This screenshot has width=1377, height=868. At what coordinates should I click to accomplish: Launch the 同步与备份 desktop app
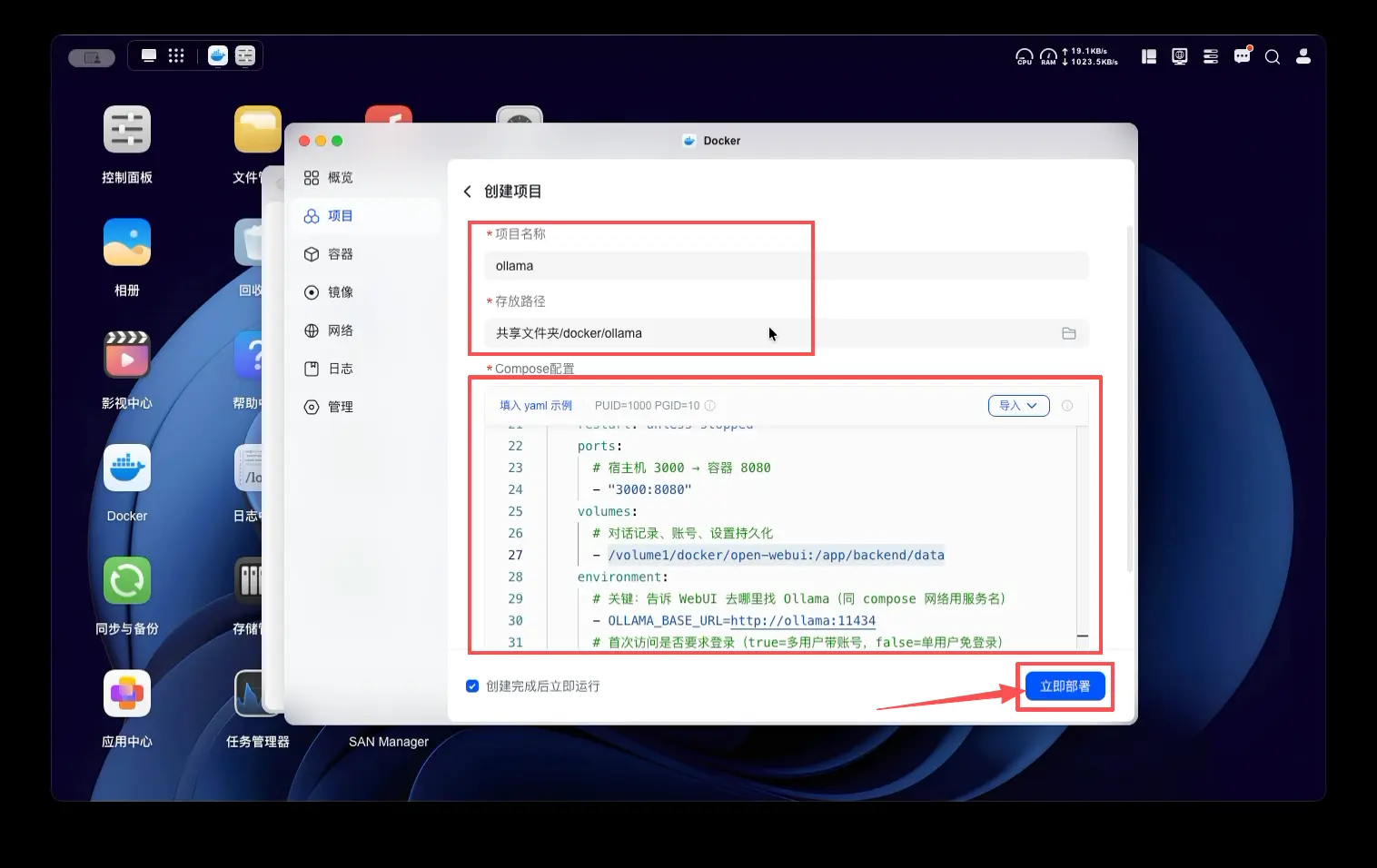tap(127, 580)
